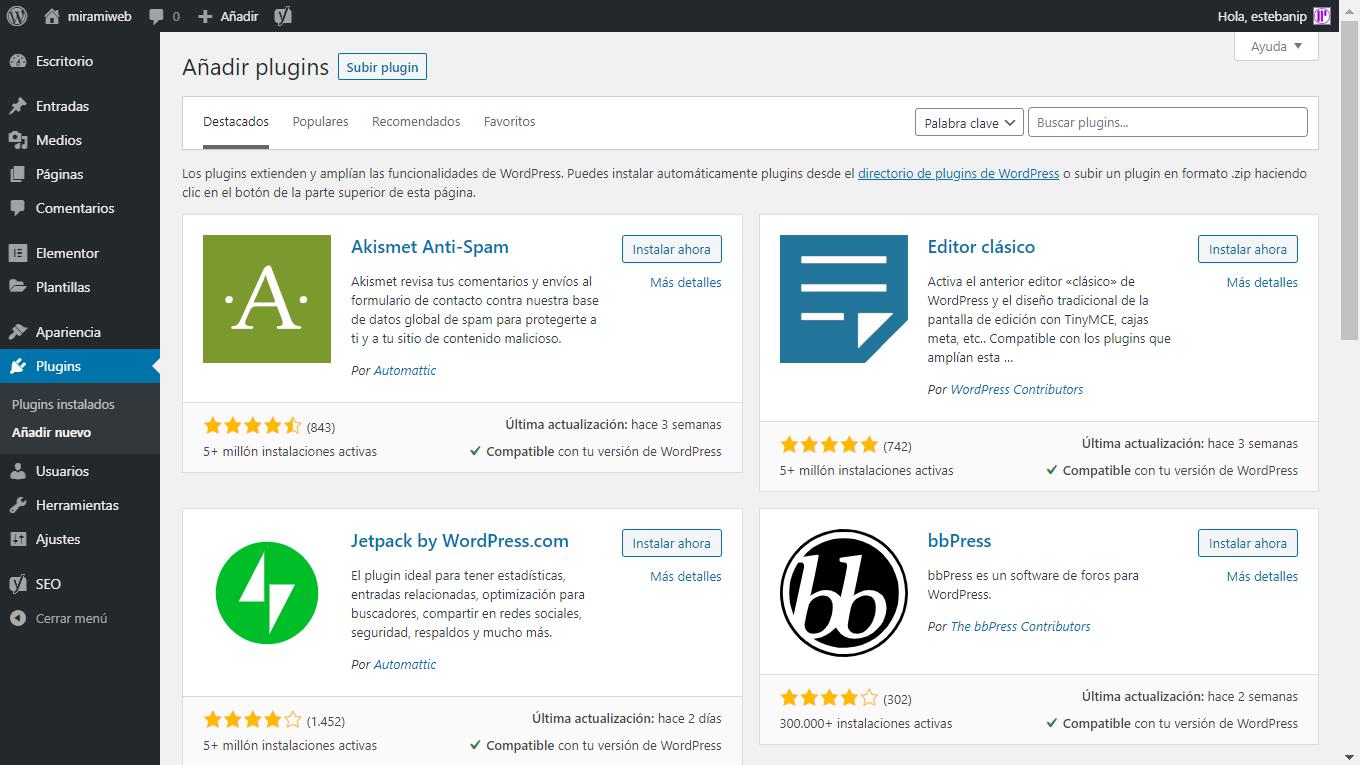Click the Akismet plugin logo

pyautogui.click(x=267, y=299)
